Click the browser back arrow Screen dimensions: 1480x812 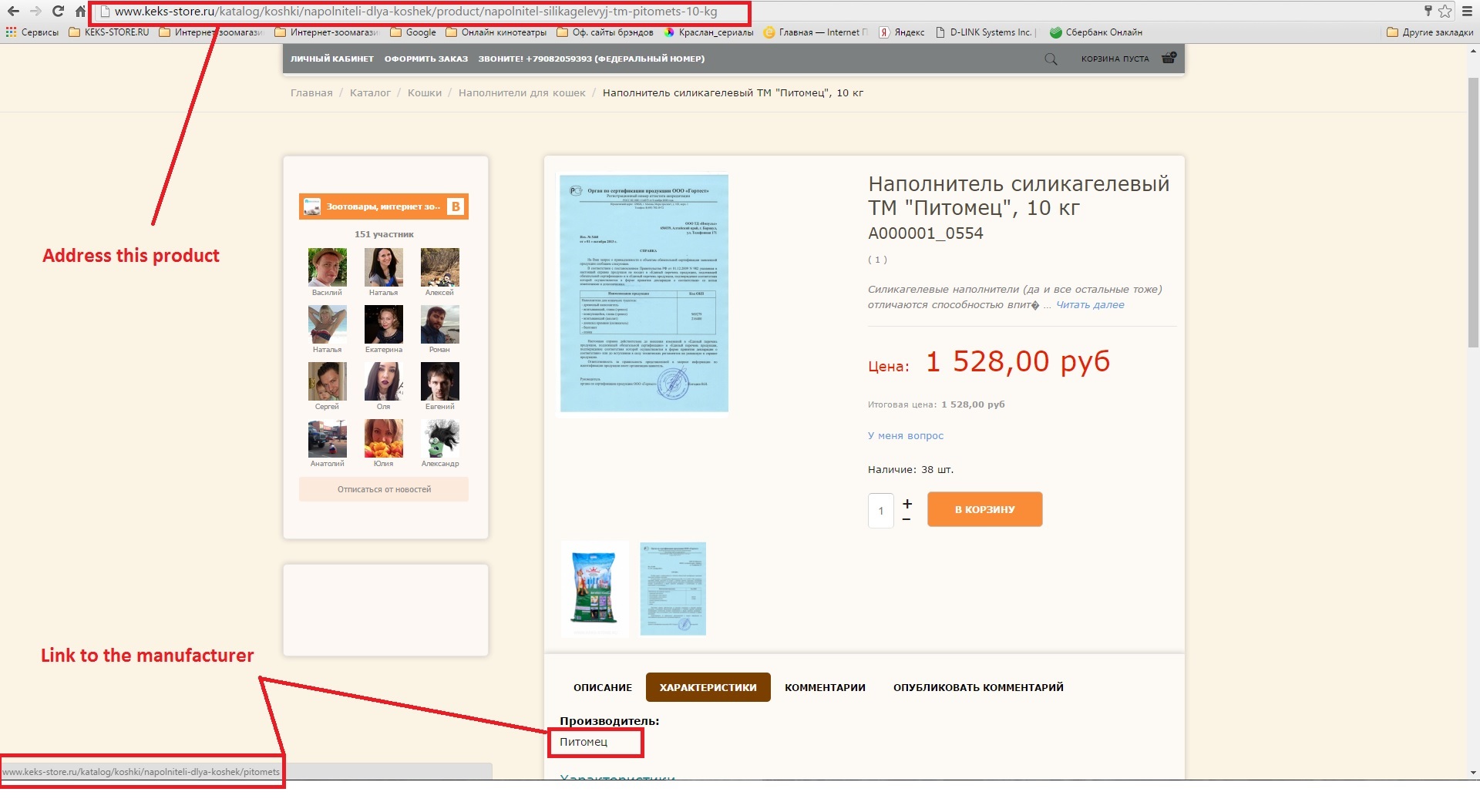tap(13, 11)
